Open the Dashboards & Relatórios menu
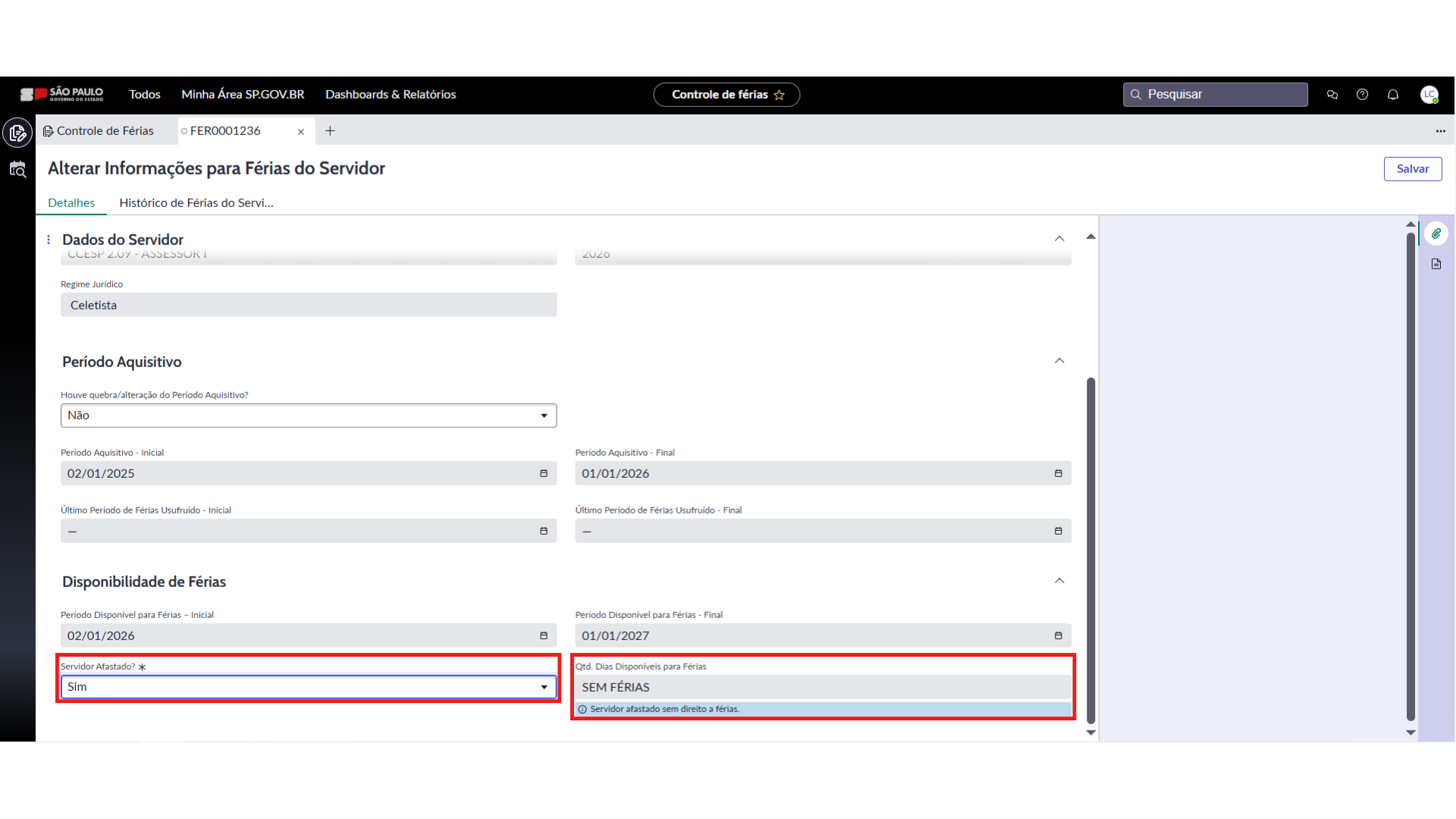 (x=391, y=95)
